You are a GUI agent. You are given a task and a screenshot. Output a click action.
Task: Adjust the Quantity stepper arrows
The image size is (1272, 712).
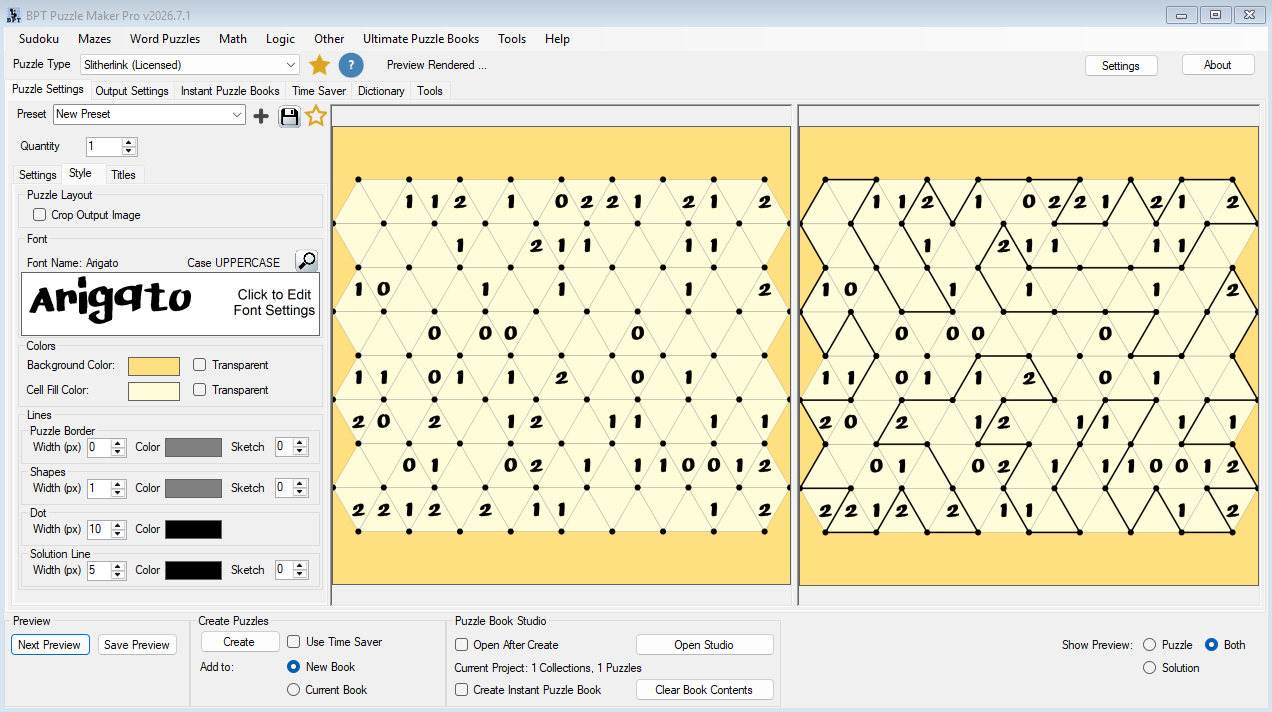tap(129, 147)
